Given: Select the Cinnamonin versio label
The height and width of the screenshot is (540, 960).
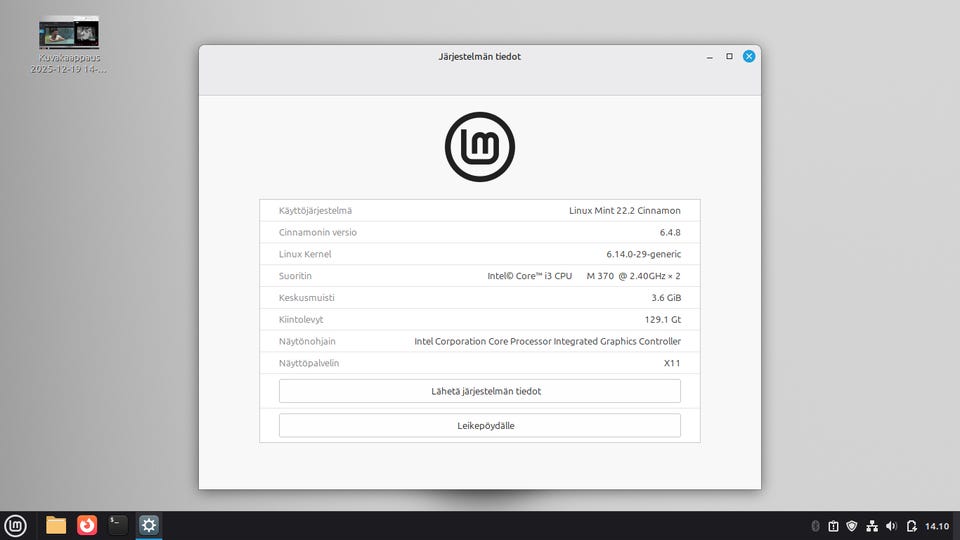Looking at the screenshot, I should tap(317, 232).
